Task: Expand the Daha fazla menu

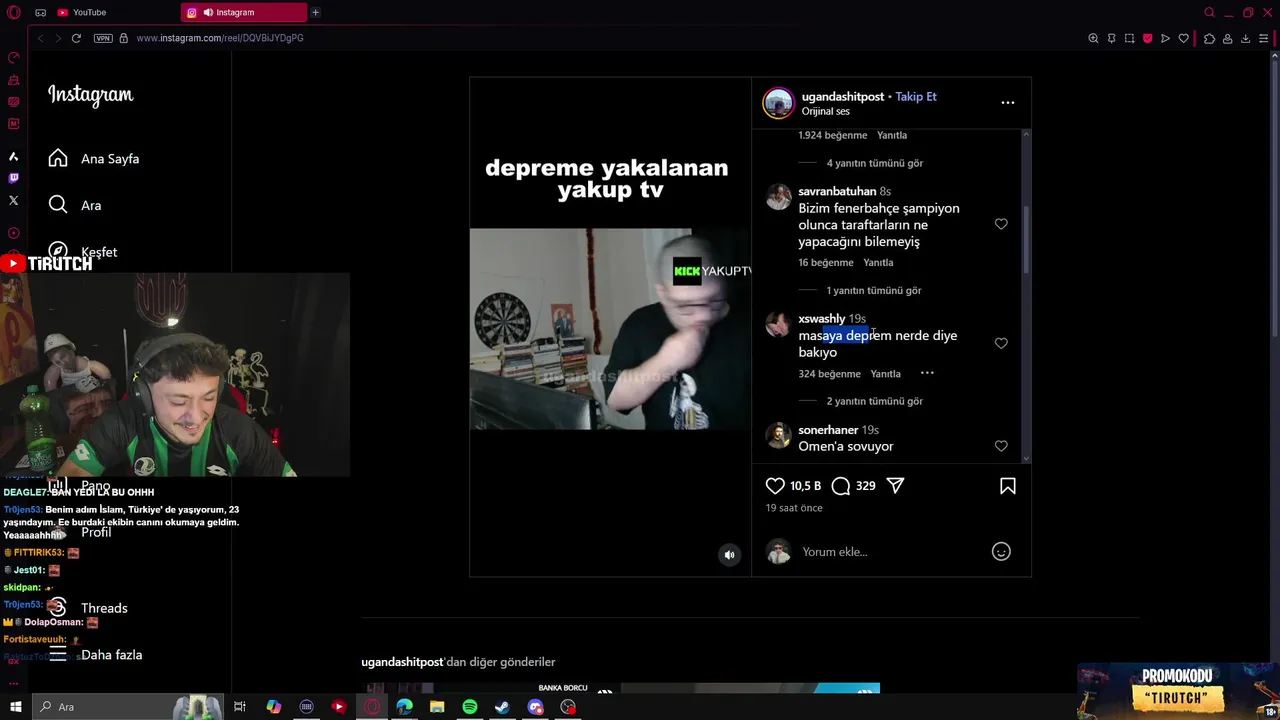Action: coord(96,655)
